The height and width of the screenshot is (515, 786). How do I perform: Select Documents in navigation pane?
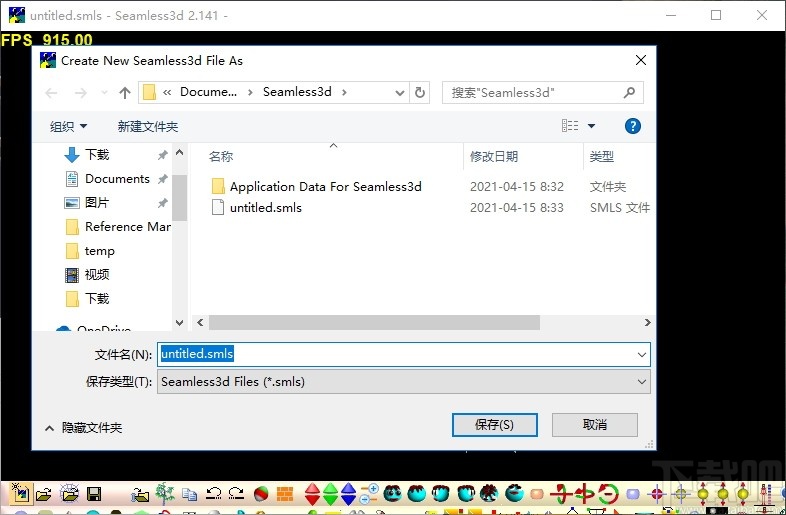pyautogui.click(x=116, y=179)
